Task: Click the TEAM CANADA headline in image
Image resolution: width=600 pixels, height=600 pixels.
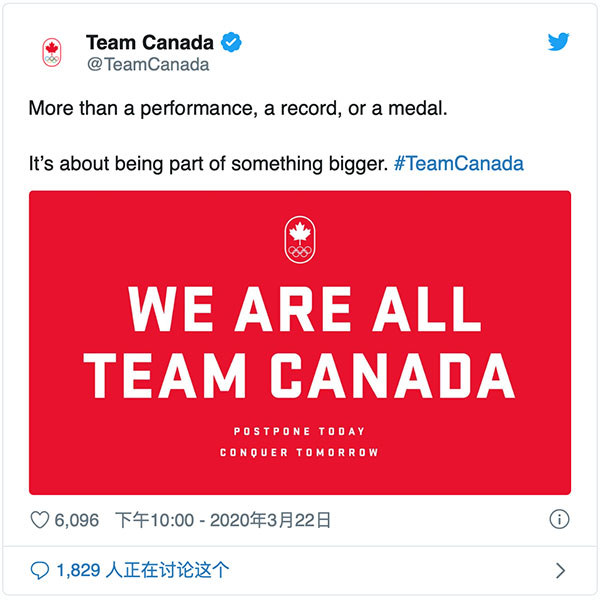Action: coord(299,376)
